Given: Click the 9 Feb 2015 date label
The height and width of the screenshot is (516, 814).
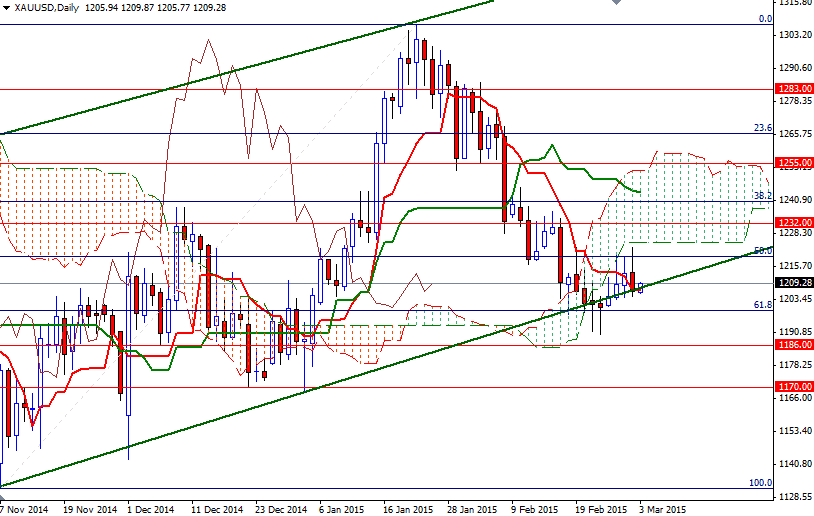Looking at the screenshot, I should (x=537, y=508).
